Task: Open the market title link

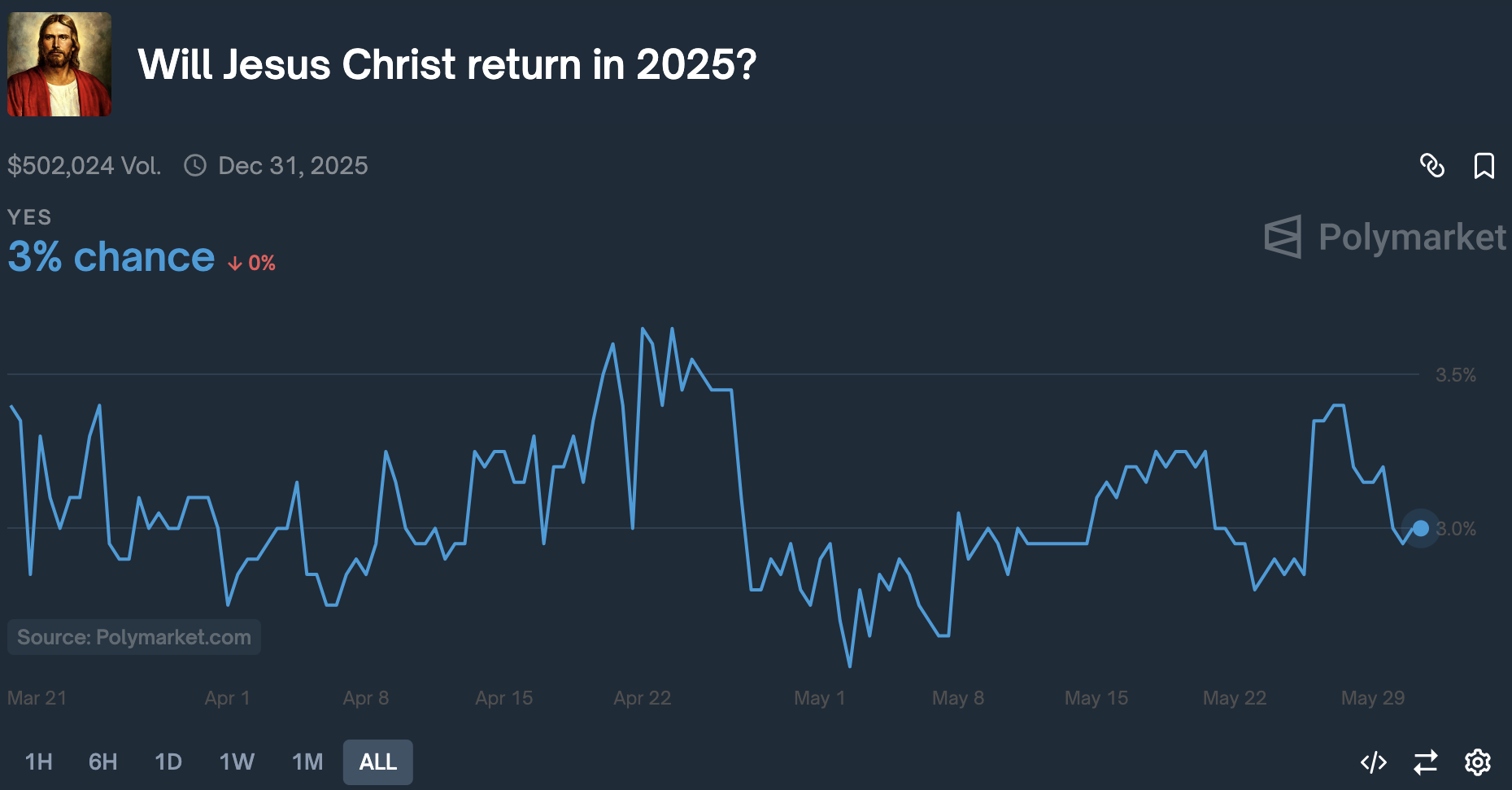Action: click(447, 65)
